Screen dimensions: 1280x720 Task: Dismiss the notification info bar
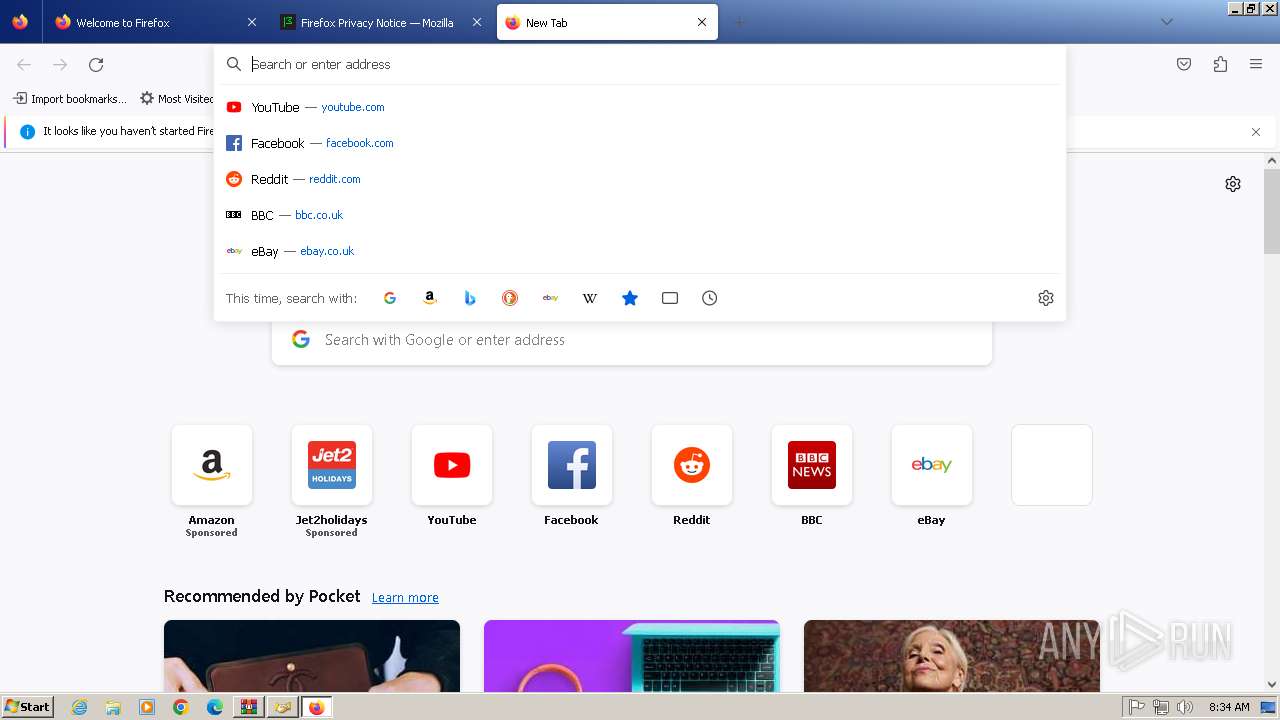(1256, 132)
